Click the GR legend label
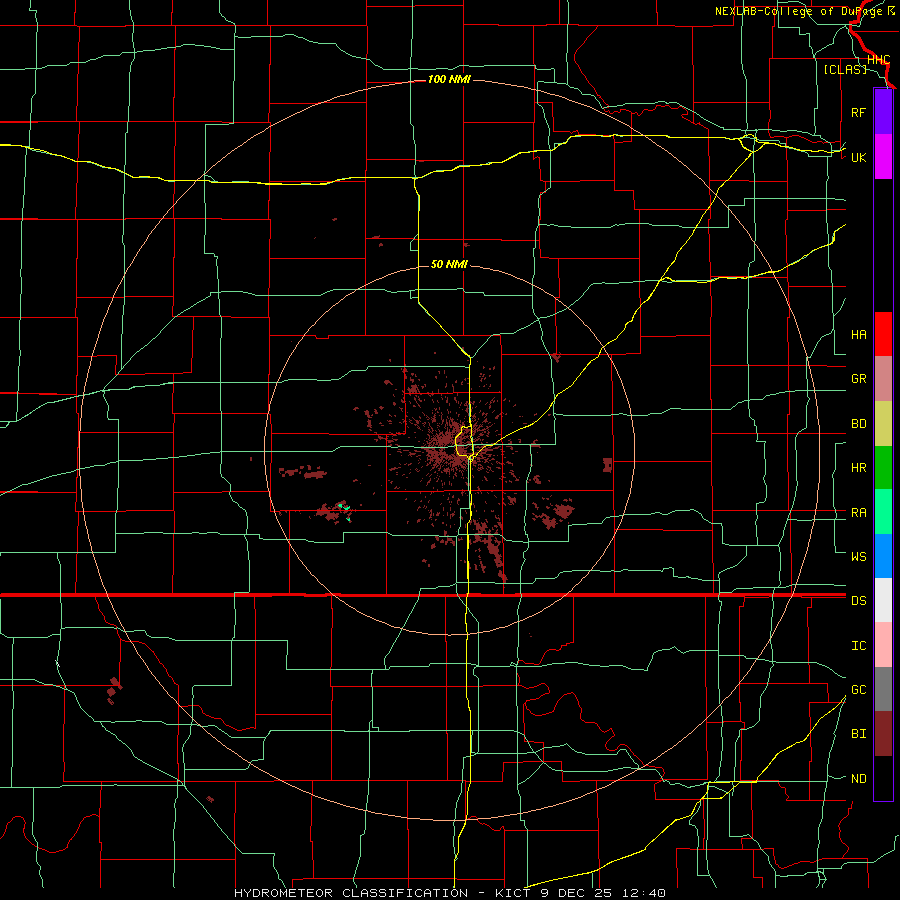 [858, 379]
